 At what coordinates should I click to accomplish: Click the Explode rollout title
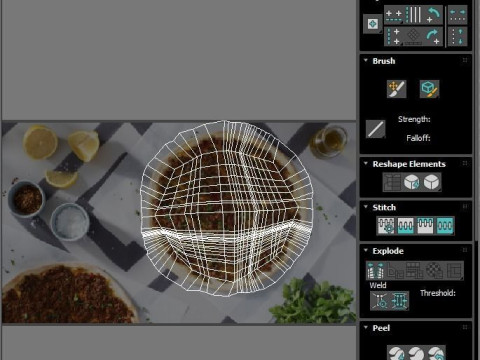pyautogui.click(x=388, y=251)
